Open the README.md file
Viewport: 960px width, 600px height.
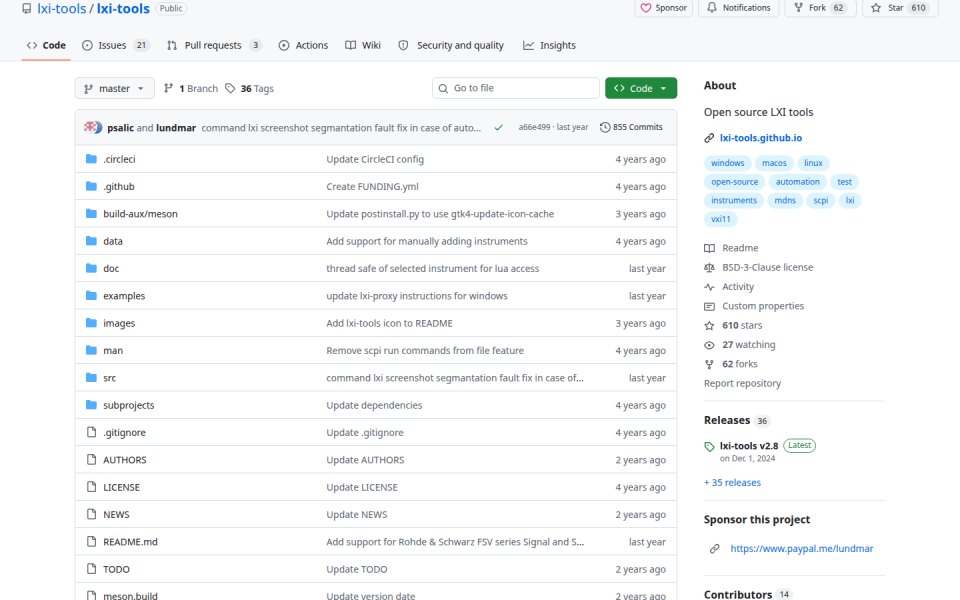click(x=130, y=542)
